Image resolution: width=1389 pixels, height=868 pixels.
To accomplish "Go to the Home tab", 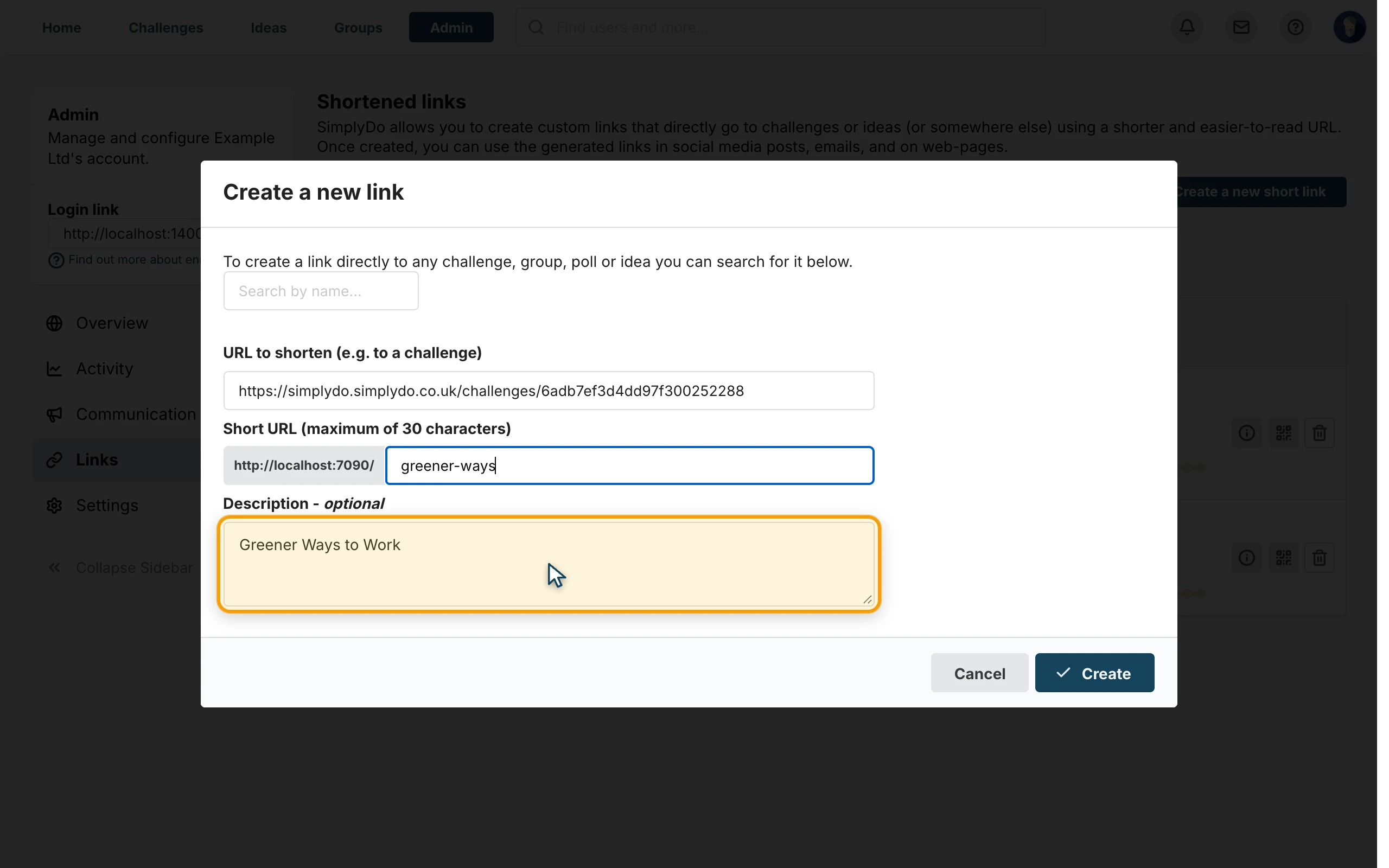I will tap(61, 27).
